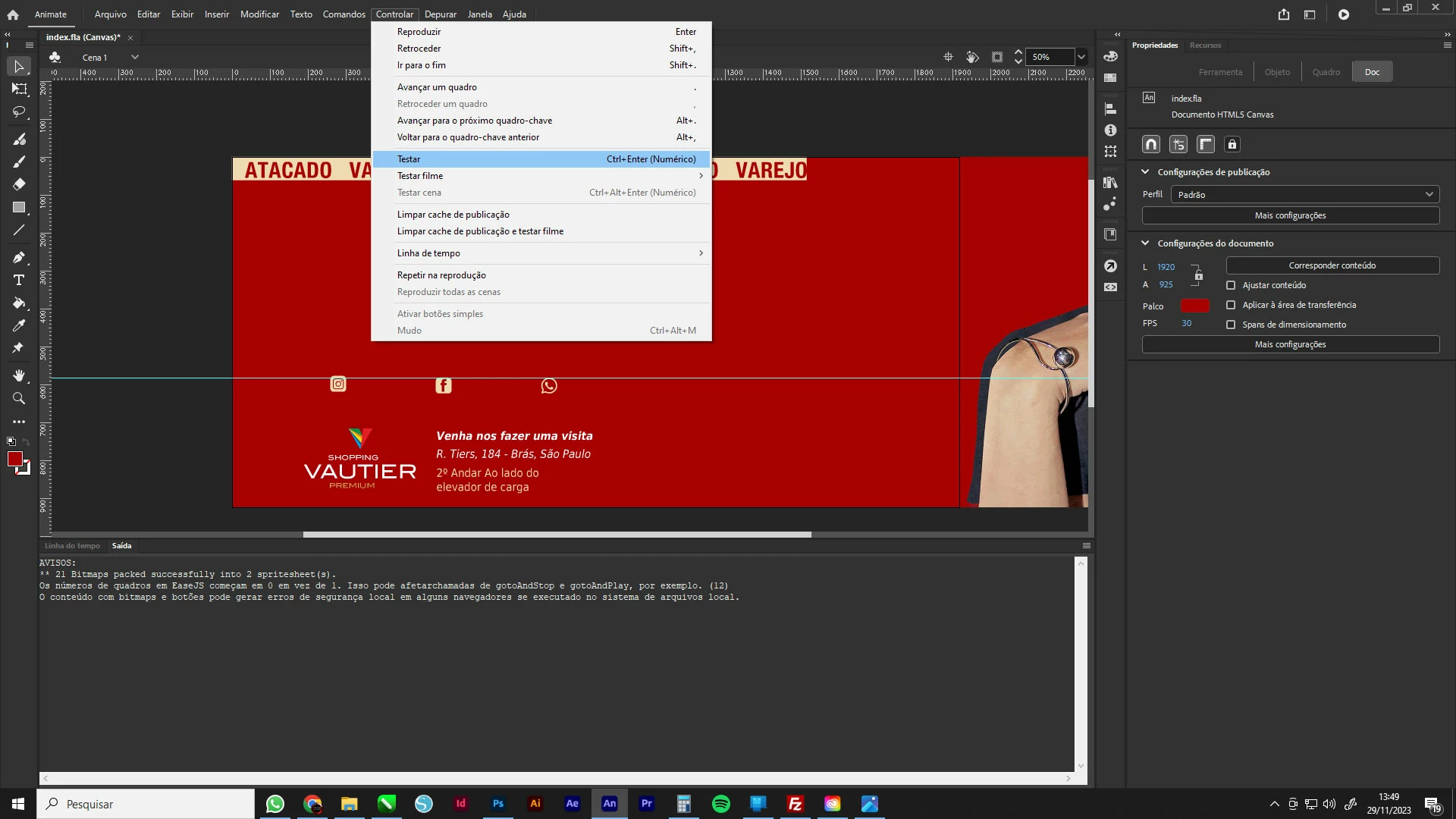Toggle Spans de dimensionamento checkbox
This screenshot has height=819, width=1456.
(x=1231, y=325)
